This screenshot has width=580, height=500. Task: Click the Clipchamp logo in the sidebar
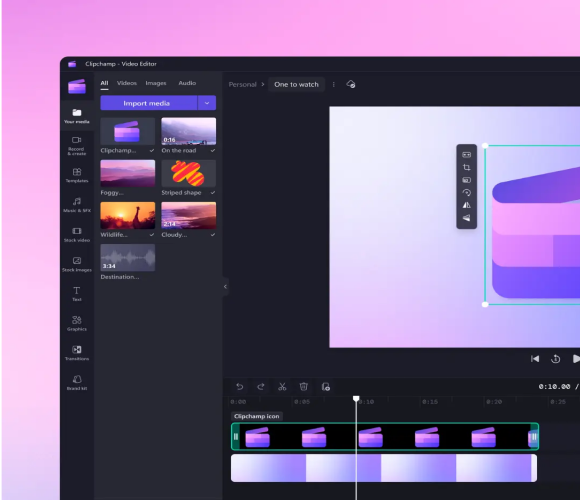click(77, 87)
